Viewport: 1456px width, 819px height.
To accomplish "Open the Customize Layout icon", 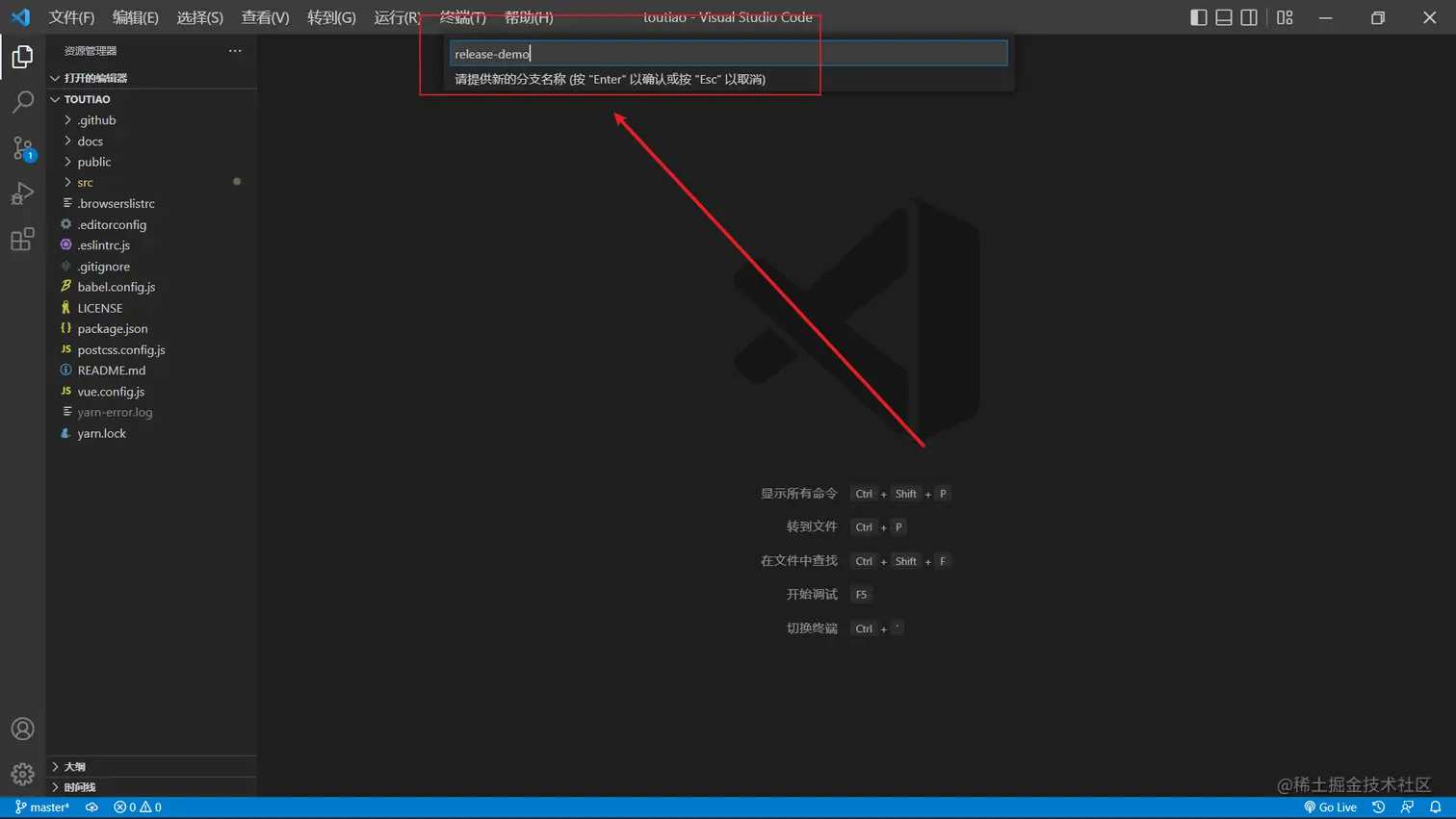I will [x=1285, y=17].
